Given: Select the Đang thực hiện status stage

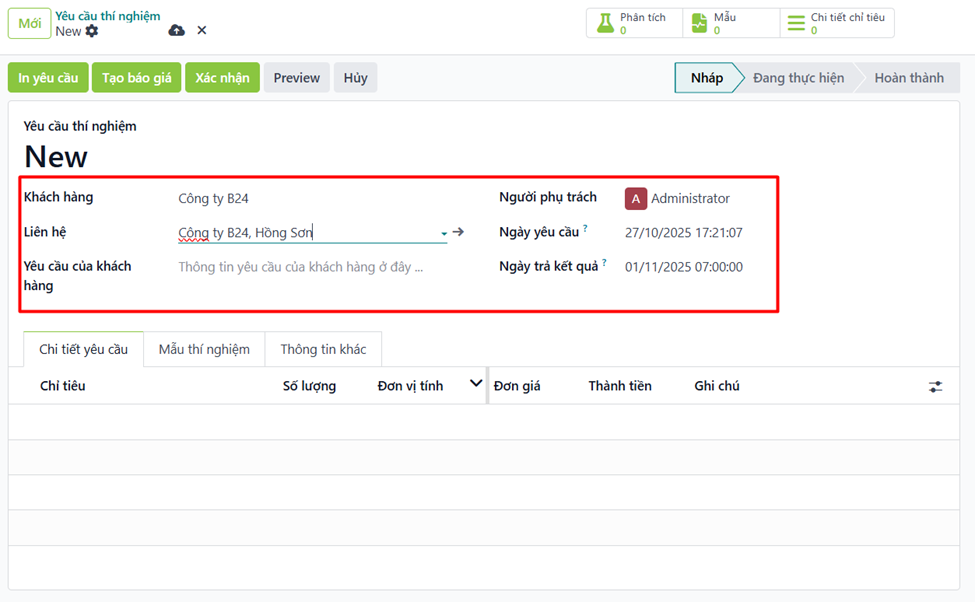Looking at the screenshot, I should [798, 78].
